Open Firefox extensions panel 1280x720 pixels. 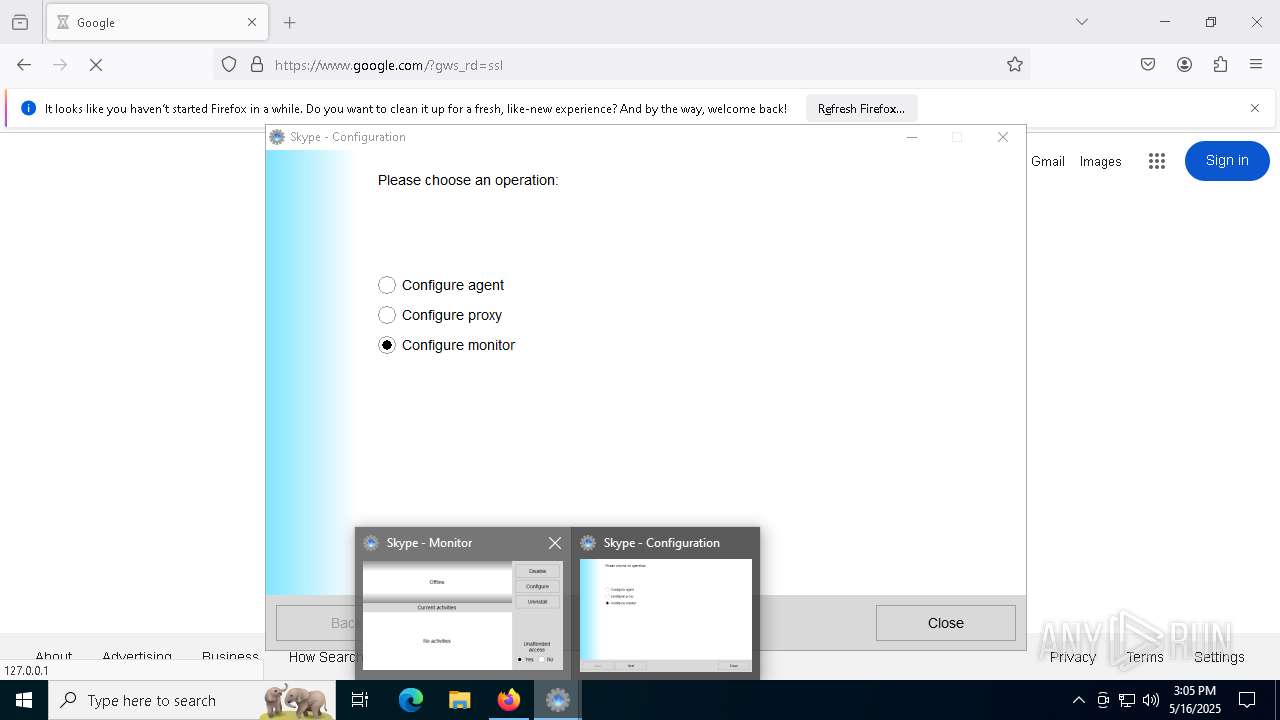1220,65
